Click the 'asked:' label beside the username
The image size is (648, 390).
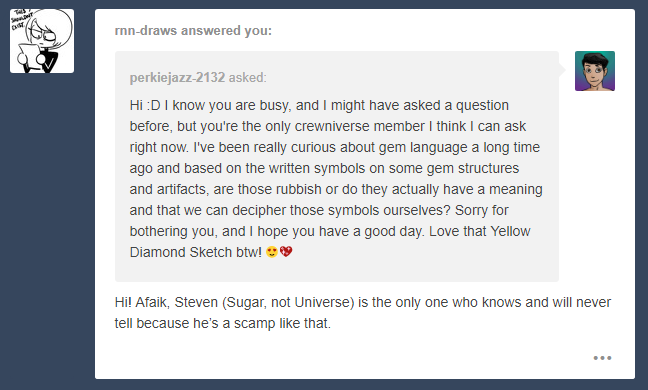coord(248,77)
